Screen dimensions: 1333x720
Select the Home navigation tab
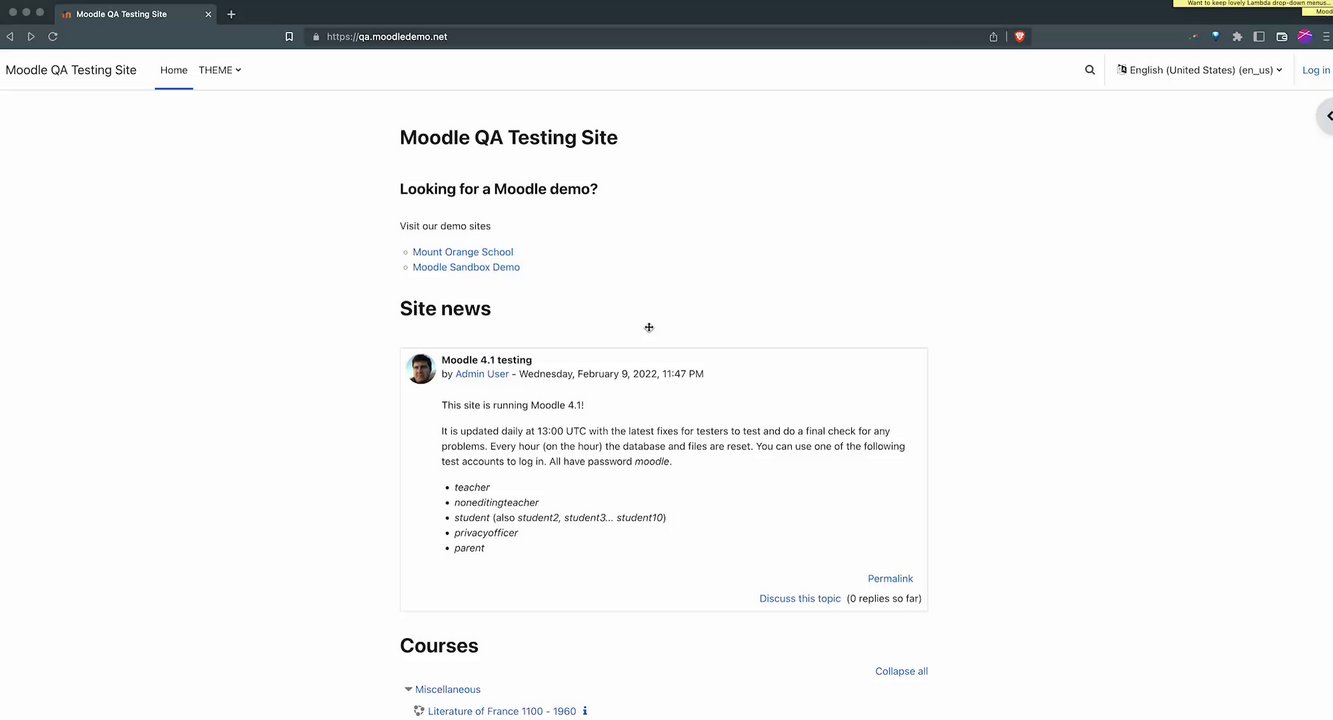(174, 70)
